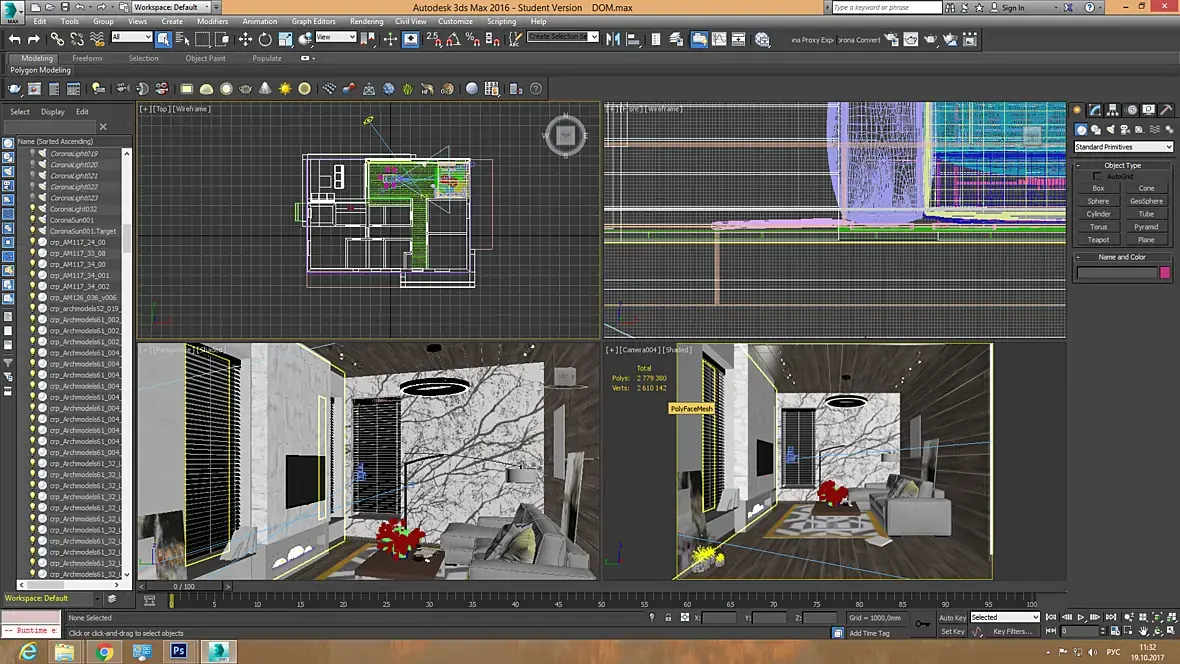Click the Cylinder object type button
1180x664 pixels.
coord(1098,214)
